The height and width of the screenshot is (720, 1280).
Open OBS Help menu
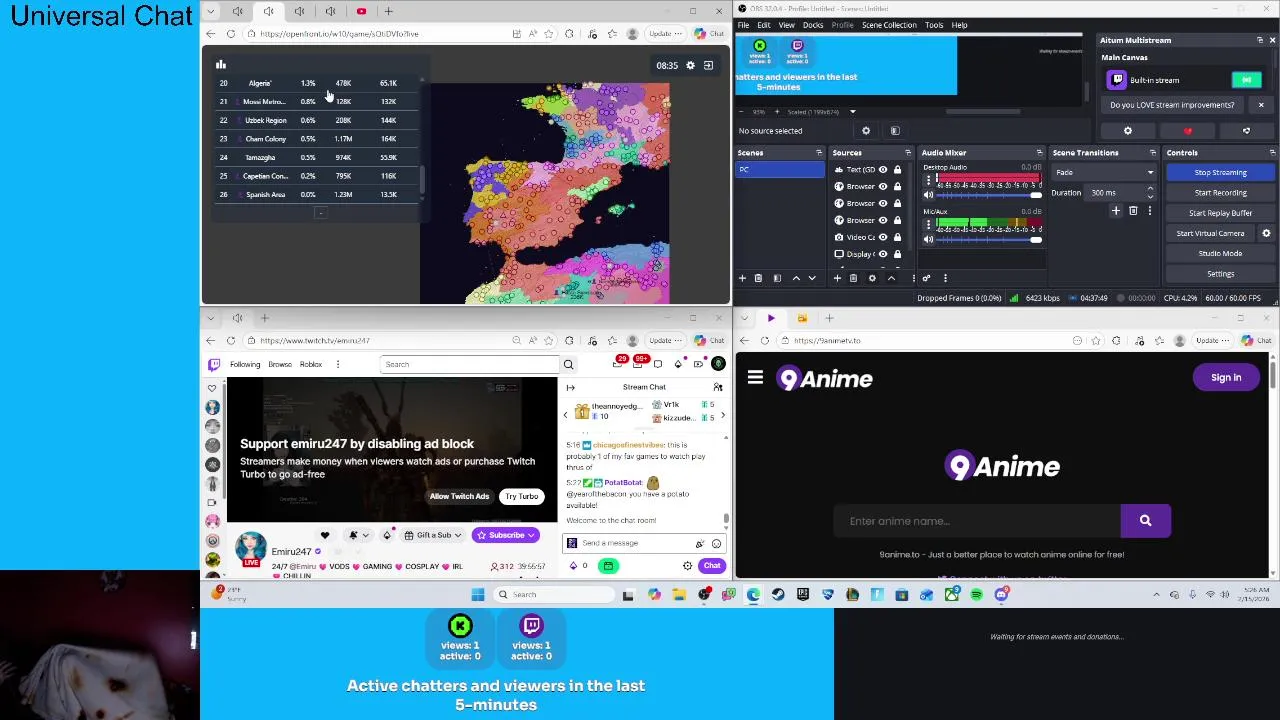pyautogui.click(x=959, y=25)
